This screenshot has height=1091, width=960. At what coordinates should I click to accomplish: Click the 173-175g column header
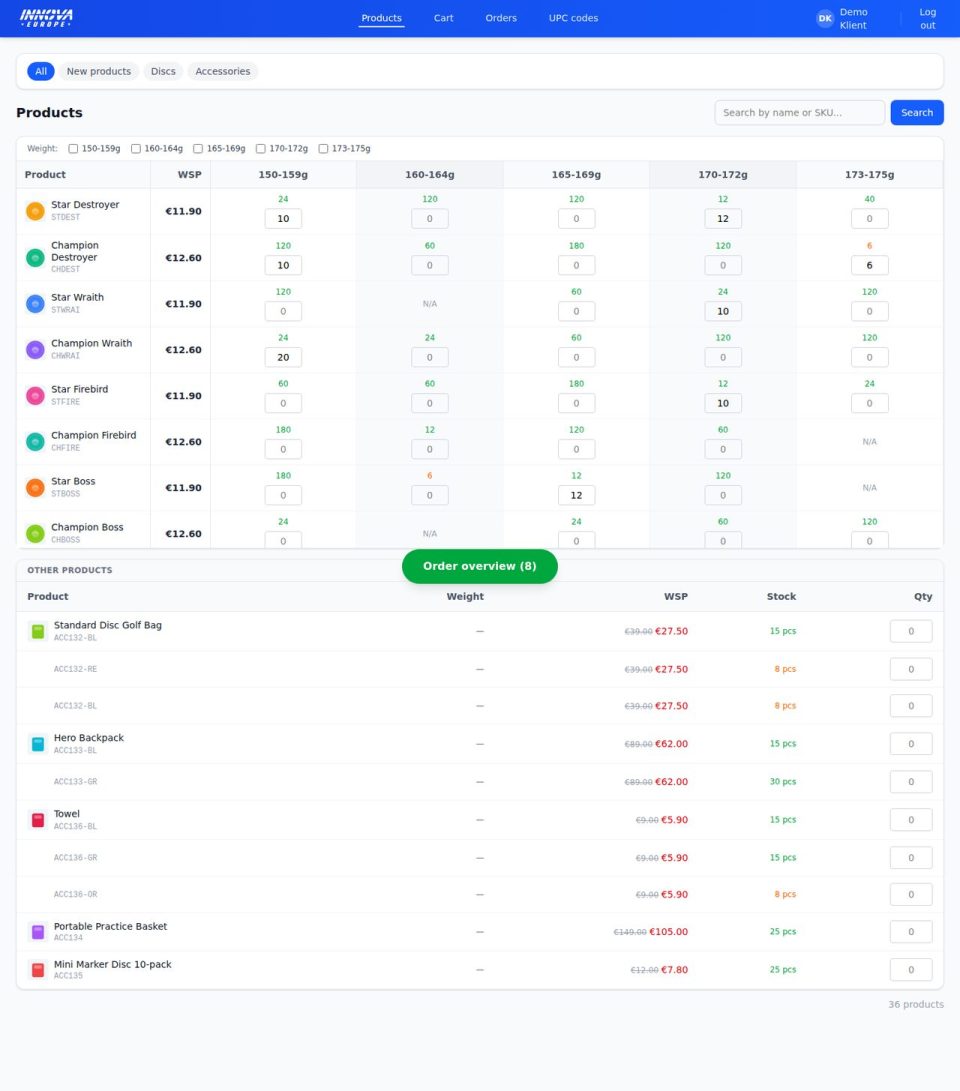coord(870,175)
